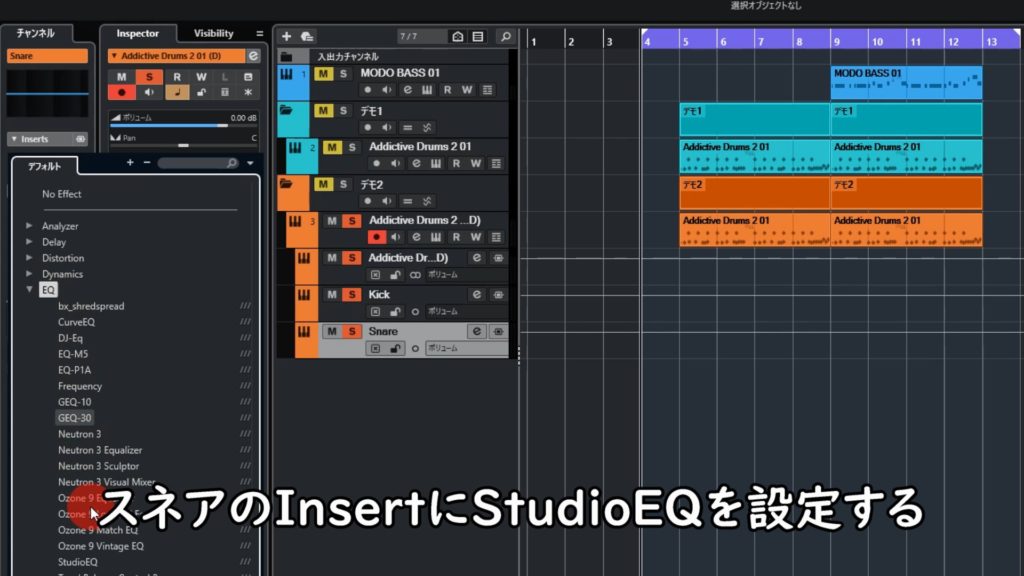Viewport: 1024px width, 576px height.
Task: Click the lock icon on Snare track
Action: [395, 348]
